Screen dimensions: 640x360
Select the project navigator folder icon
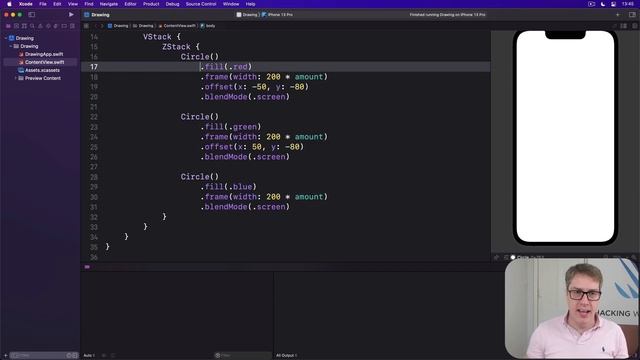[x=8, y=26]
